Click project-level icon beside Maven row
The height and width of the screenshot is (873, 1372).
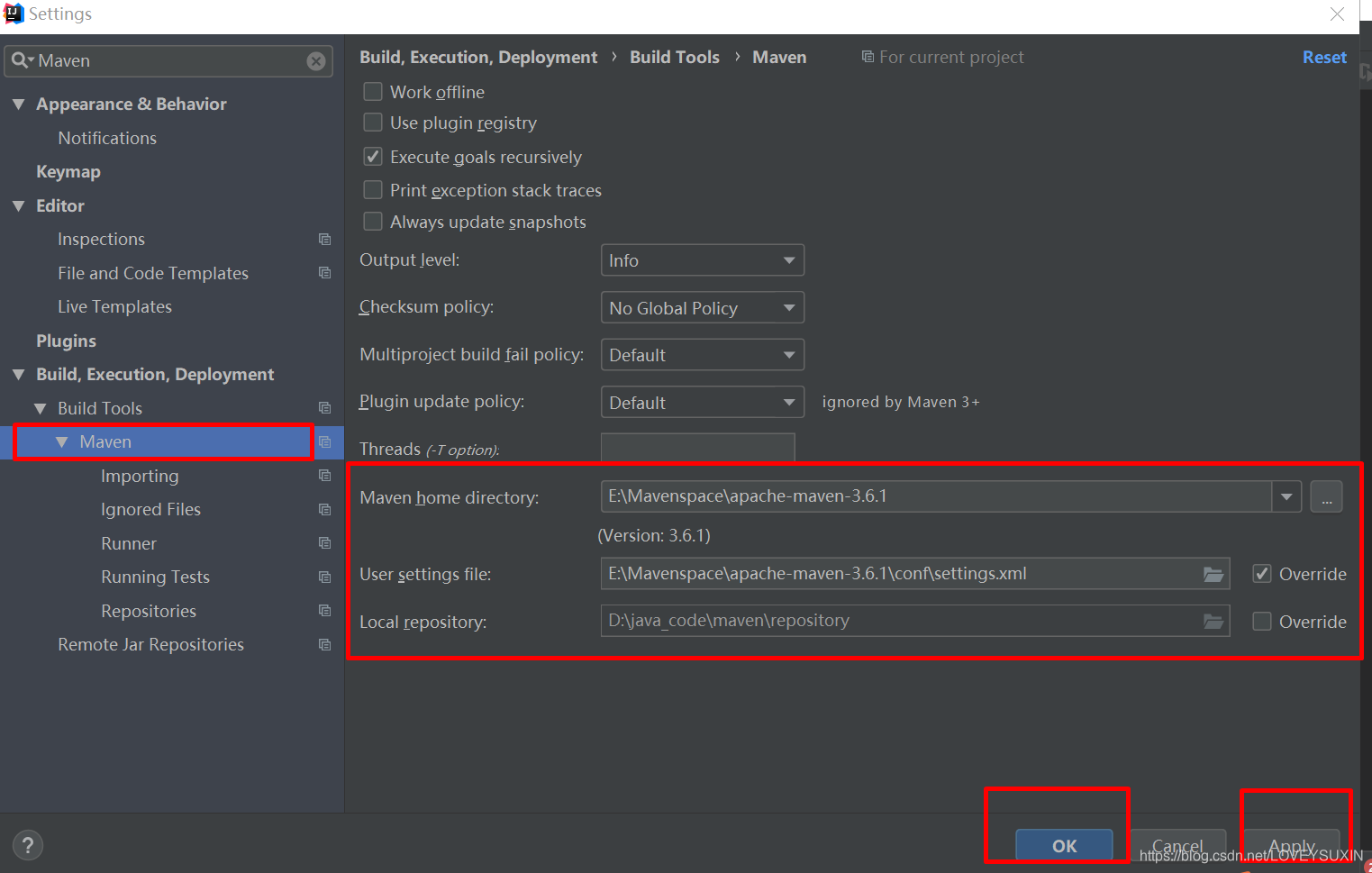click(x=325, y=442)
